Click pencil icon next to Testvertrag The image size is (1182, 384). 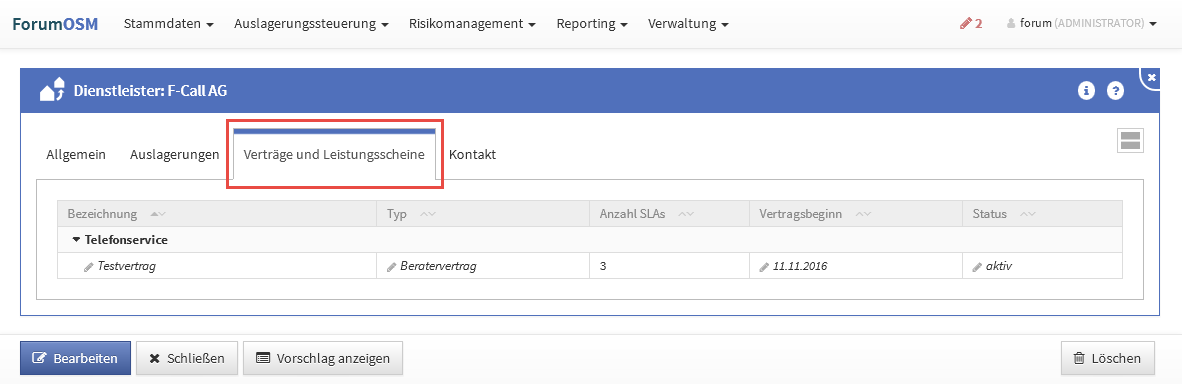[x=89, y=266]
